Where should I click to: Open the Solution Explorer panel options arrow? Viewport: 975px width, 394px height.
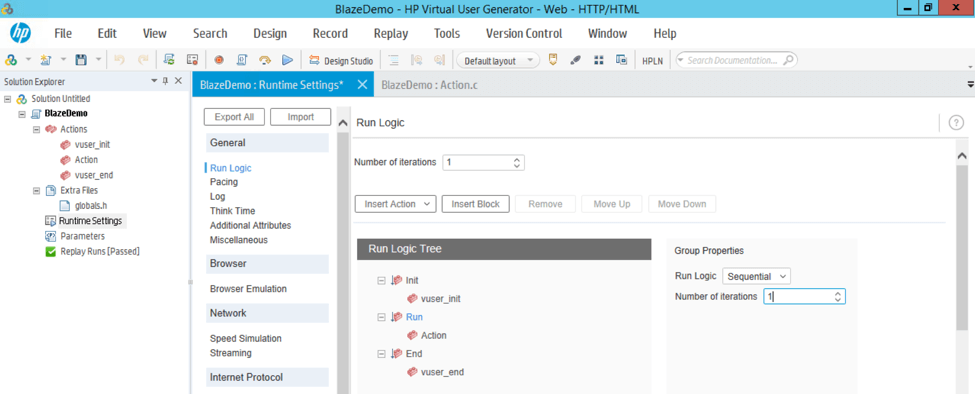(x=154, y=81)
